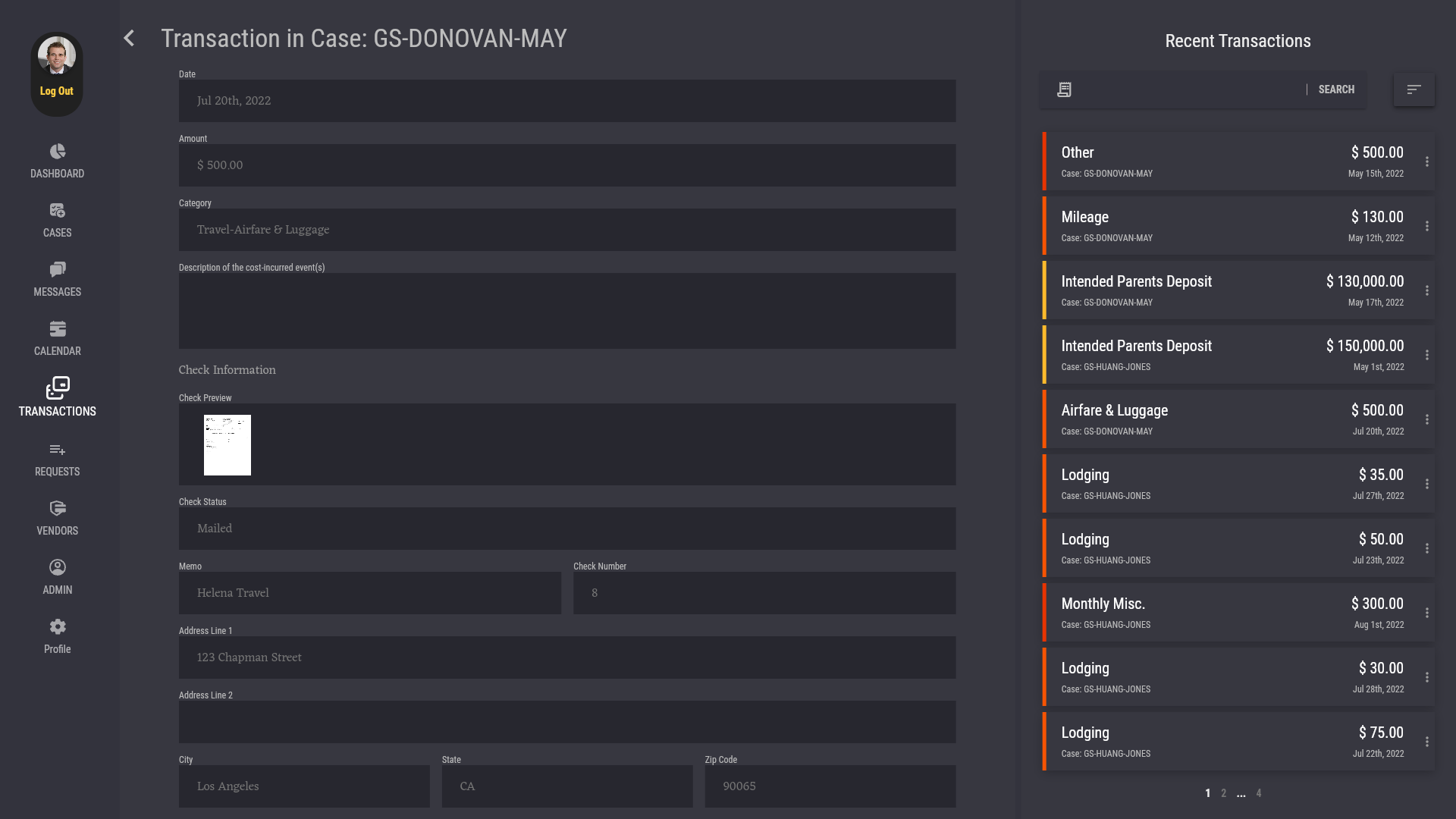Click the SEARCH button
The height and width of the screenshot is (819, 1456).
pos(1336,89)
